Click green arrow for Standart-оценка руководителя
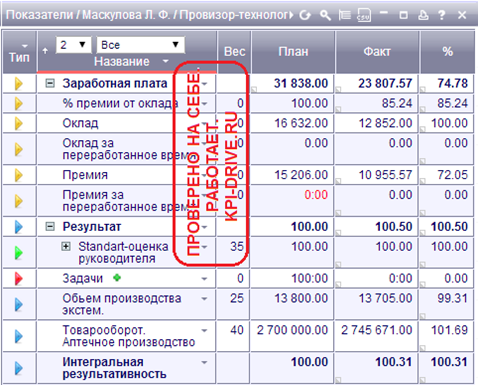 (19, 253)
